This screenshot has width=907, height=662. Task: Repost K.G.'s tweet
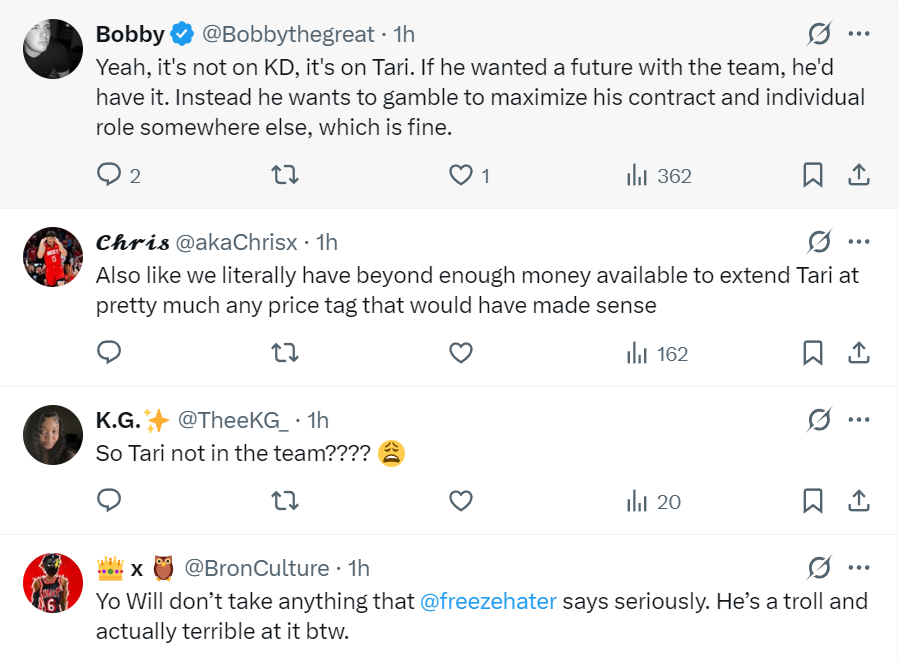click(285, 501)
